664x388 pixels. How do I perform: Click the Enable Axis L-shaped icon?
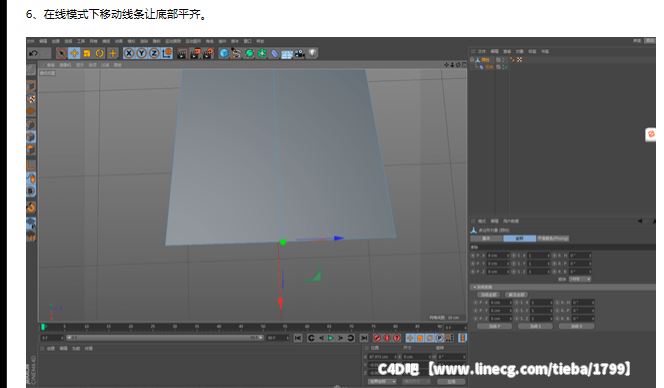click(31, 166)
